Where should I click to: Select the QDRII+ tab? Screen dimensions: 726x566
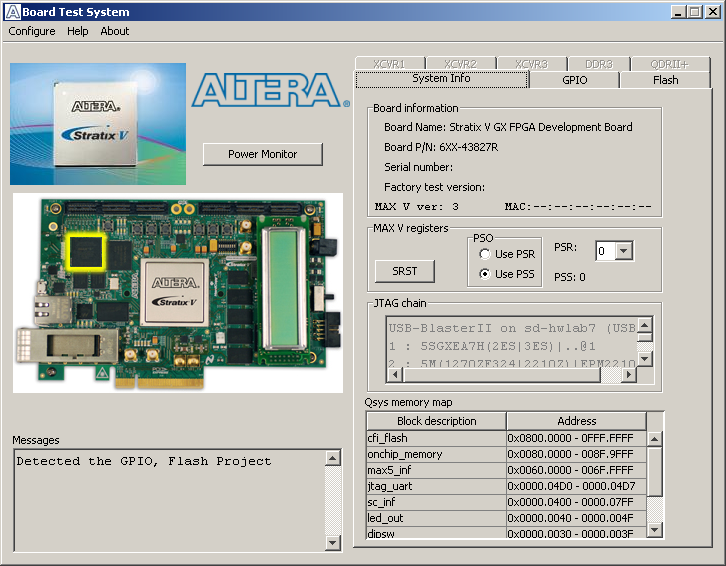[x=670, y=64]
